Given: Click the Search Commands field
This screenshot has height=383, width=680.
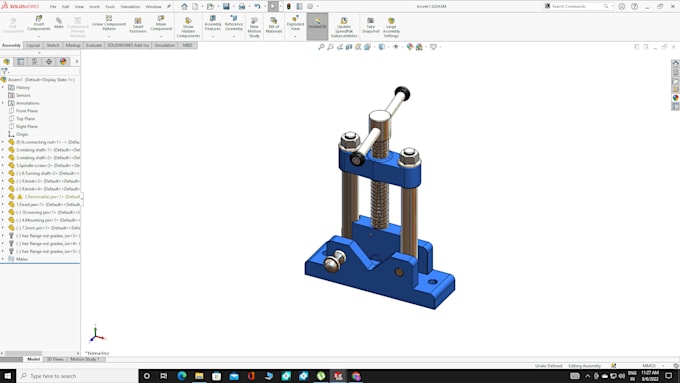Looking at the screenshot, I should pos(577,7).
